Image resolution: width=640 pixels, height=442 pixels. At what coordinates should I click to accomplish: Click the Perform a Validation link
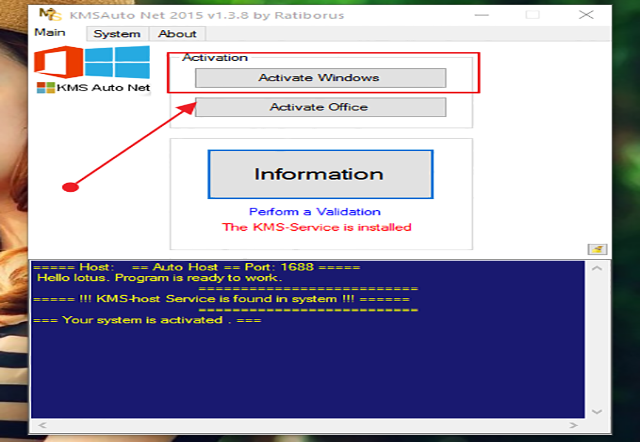[x=315, y=211]
